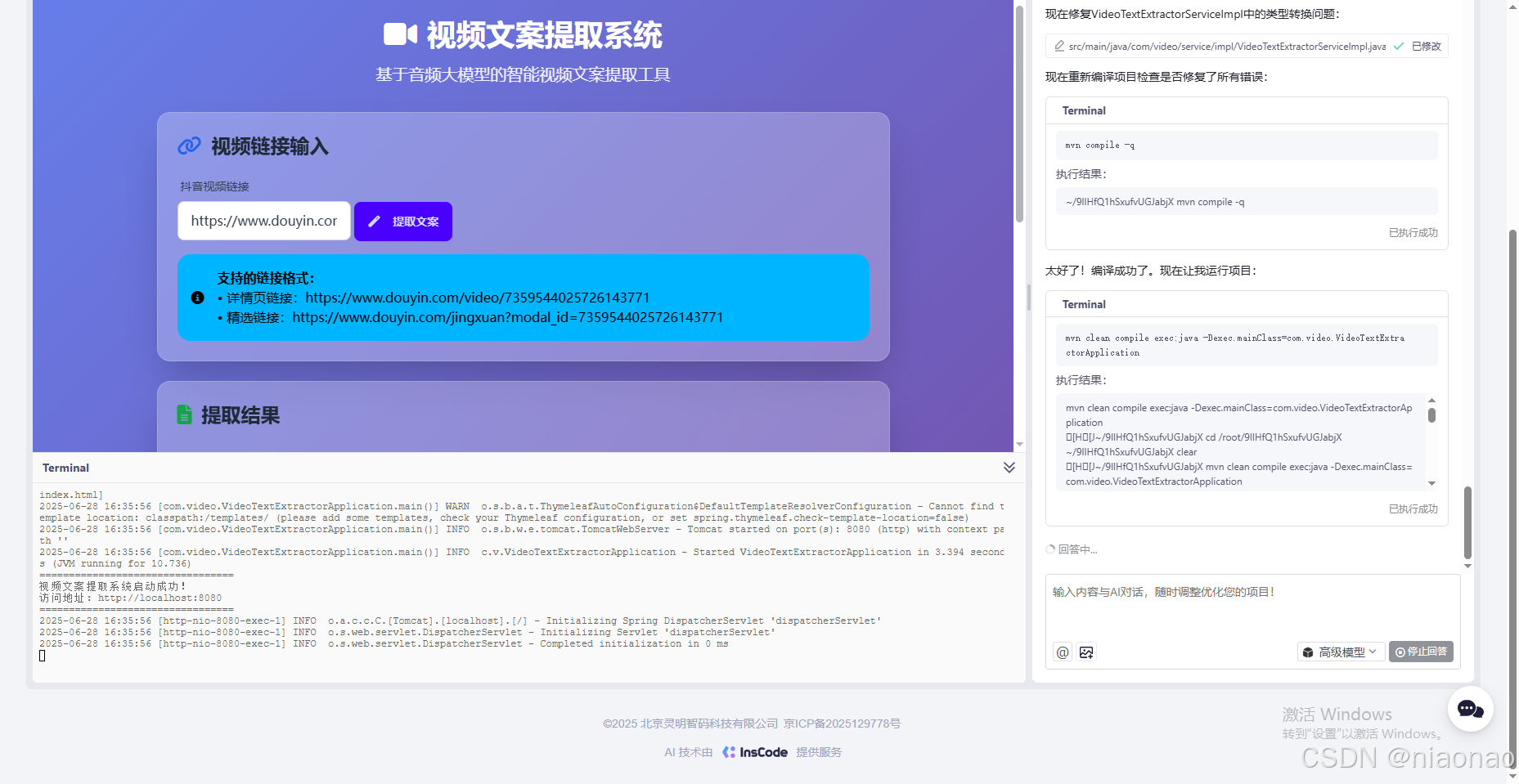
Task: Click the info icon in supported link formats box
Action: click(x=197, y=298)
